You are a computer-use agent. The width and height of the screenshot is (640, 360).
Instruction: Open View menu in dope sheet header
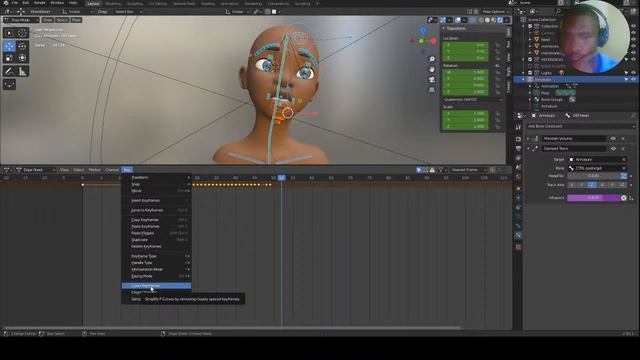click(64, 170)
